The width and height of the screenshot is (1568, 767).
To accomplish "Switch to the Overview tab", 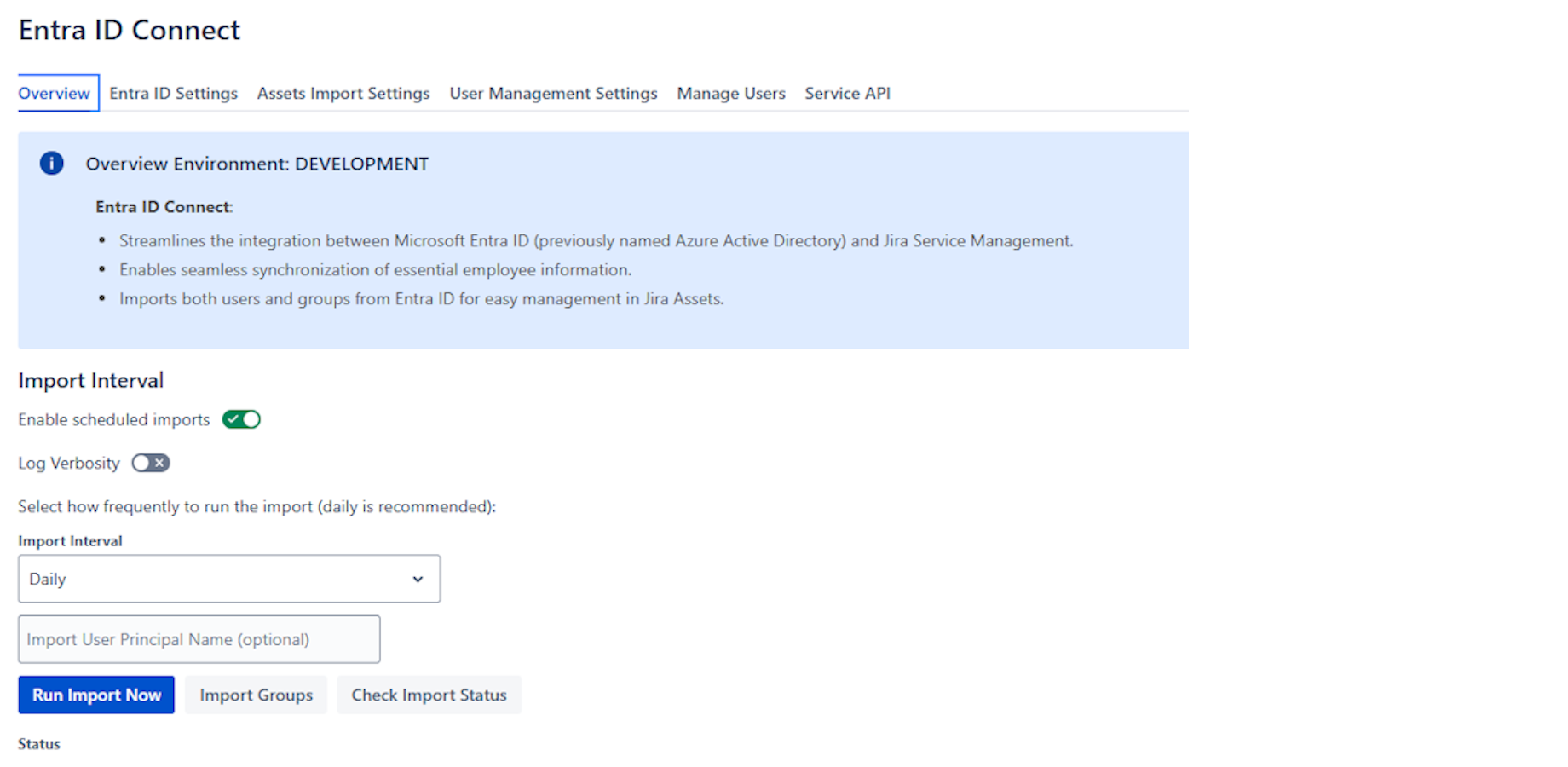I will [55, 93].
